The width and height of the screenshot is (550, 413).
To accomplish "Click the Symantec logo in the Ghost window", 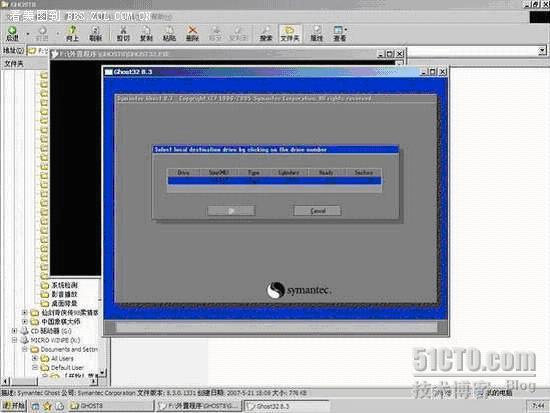I will pos(299,290).
